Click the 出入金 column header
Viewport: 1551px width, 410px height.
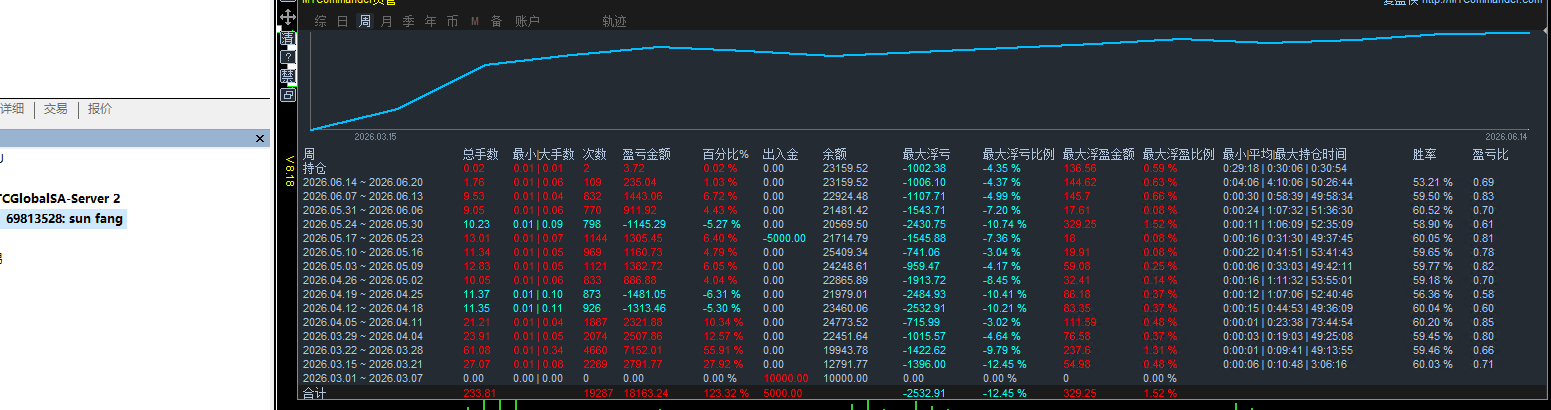click(780, 154)
